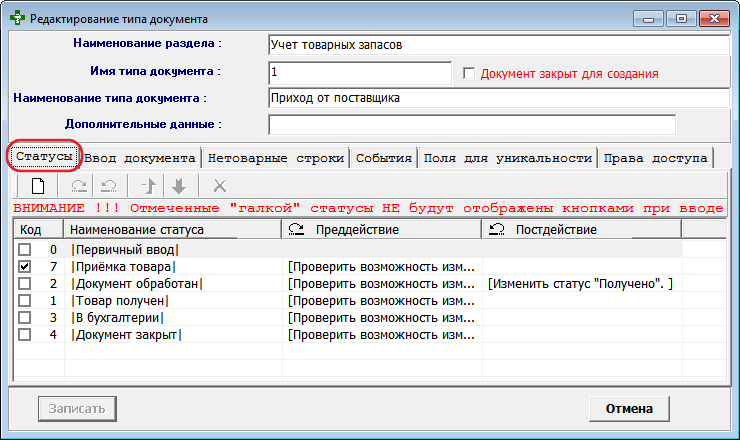Select the row '|Первичный ввод|'
740x440 pixels.
coord(348,249)
